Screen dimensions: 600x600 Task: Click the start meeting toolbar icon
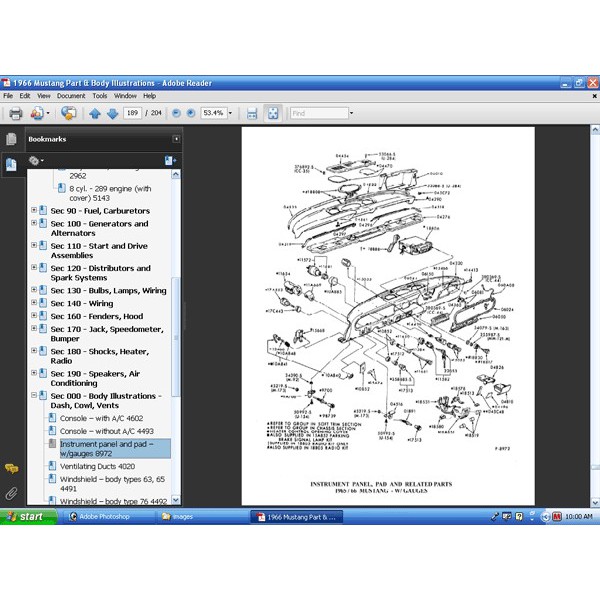coord(68,113)
